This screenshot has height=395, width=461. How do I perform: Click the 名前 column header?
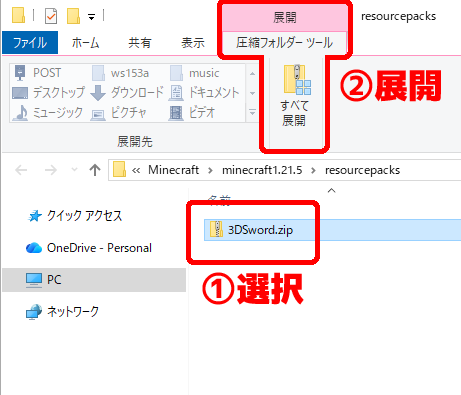[x=219, y=199]
